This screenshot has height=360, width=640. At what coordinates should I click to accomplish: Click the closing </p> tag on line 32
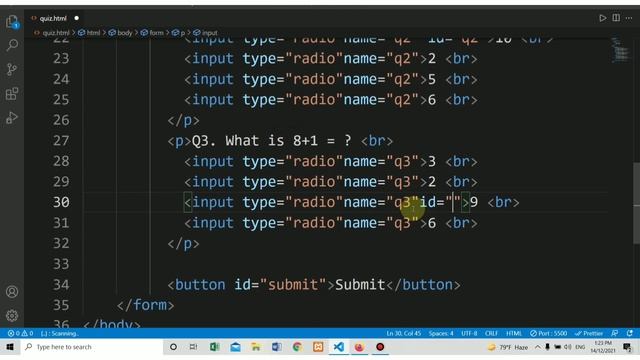click(183, 244)
